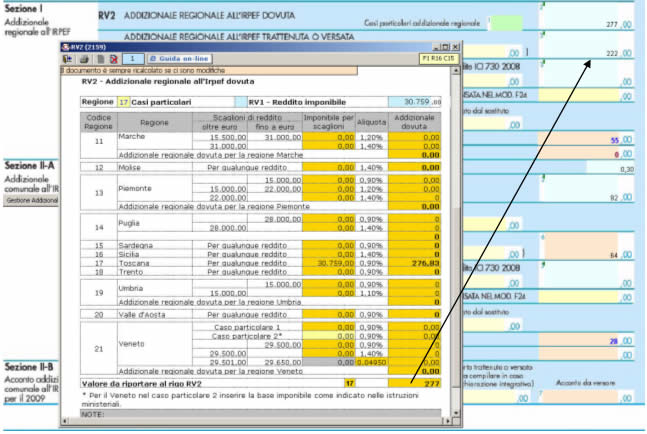Click the RV2 total value 277 cell

[415, 382]
